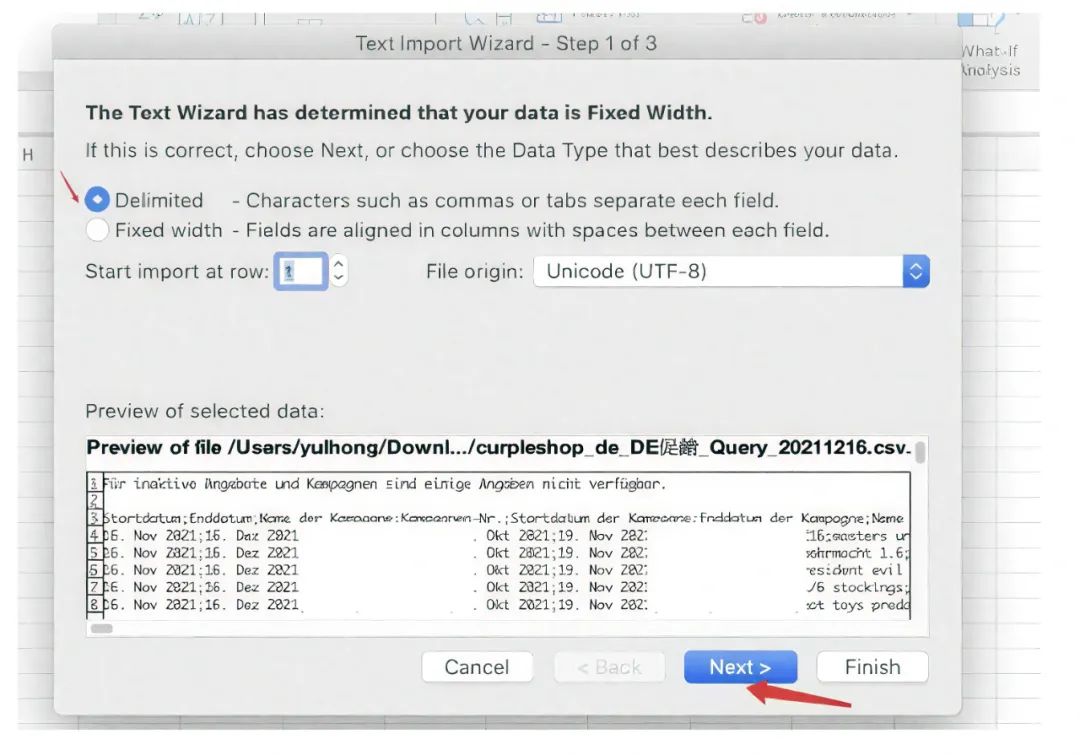
Task: Choose the Fixed width option
Action: (x=97, y=229)
